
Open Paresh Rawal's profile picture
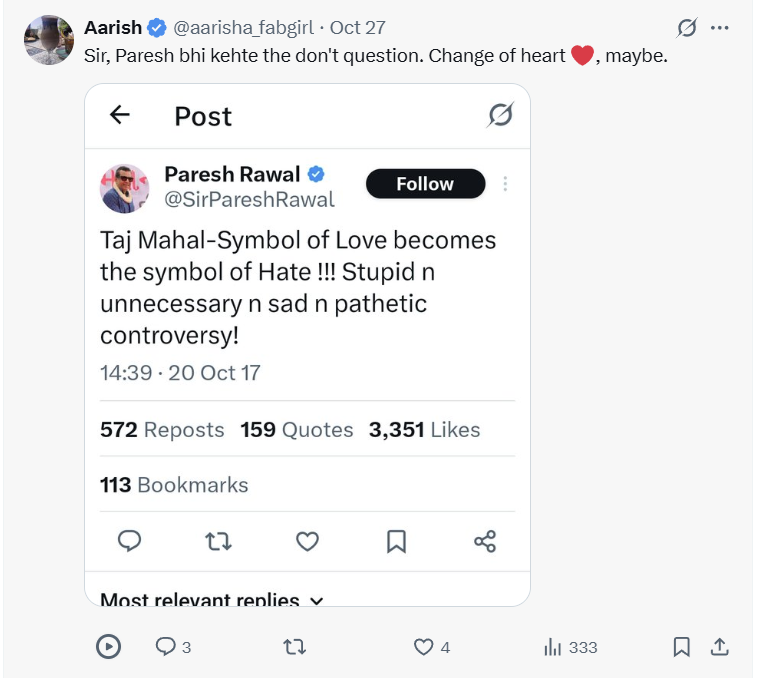125,188
